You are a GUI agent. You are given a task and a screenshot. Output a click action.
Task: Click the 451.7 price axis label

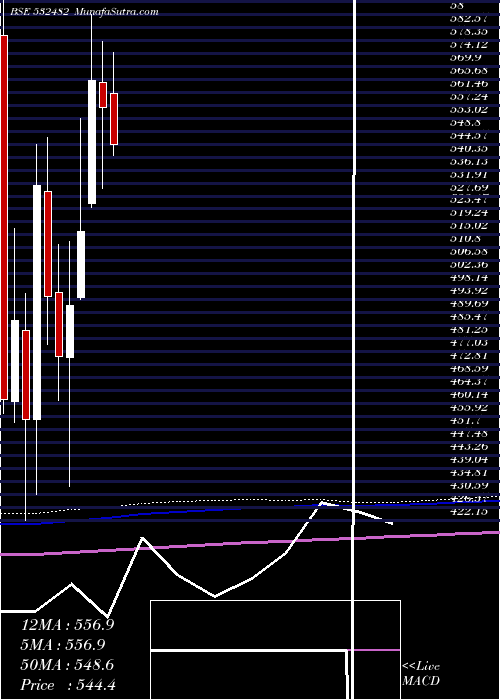point(467,420)
